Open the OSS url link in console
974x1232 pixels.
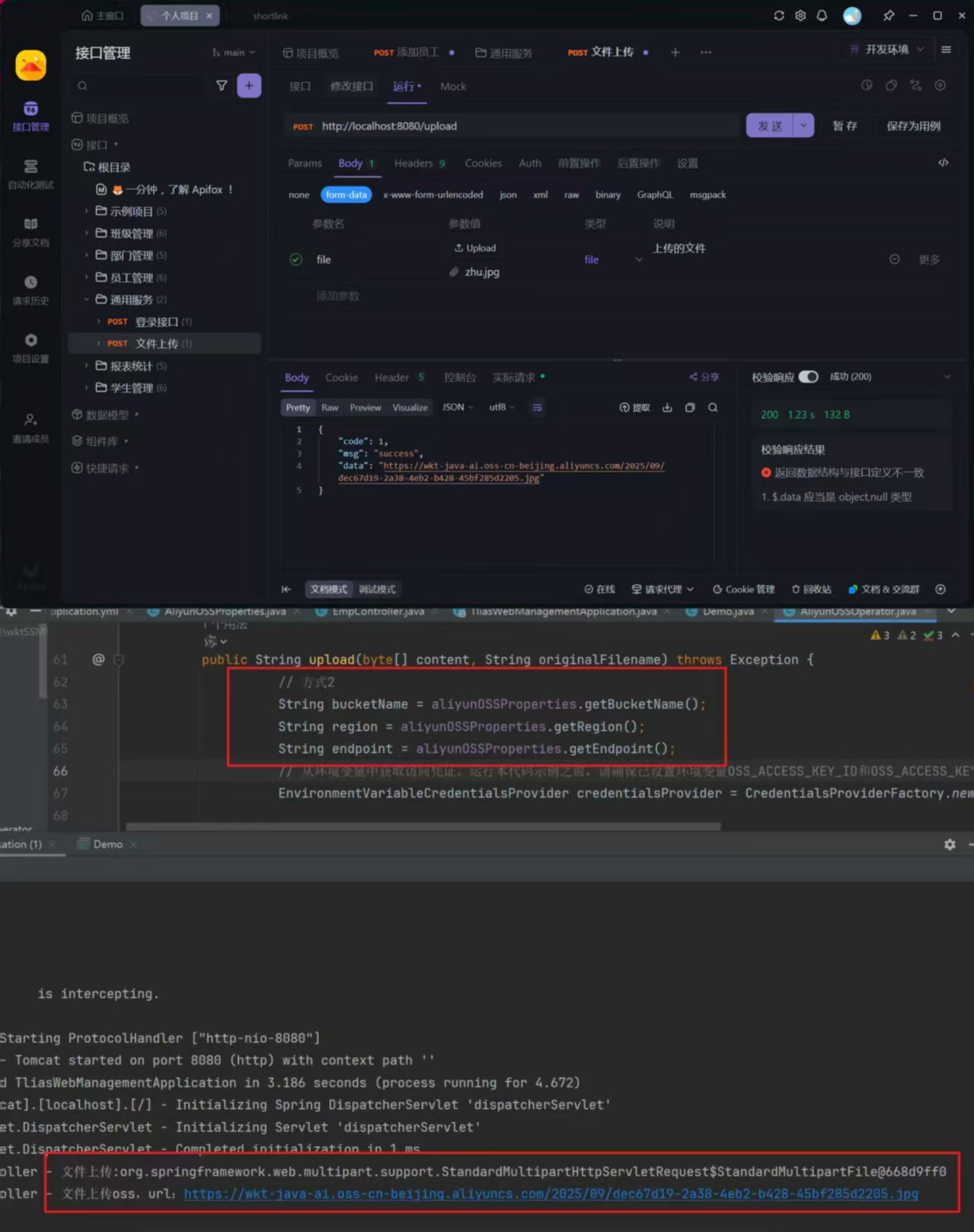click(x=551, y=1194)
